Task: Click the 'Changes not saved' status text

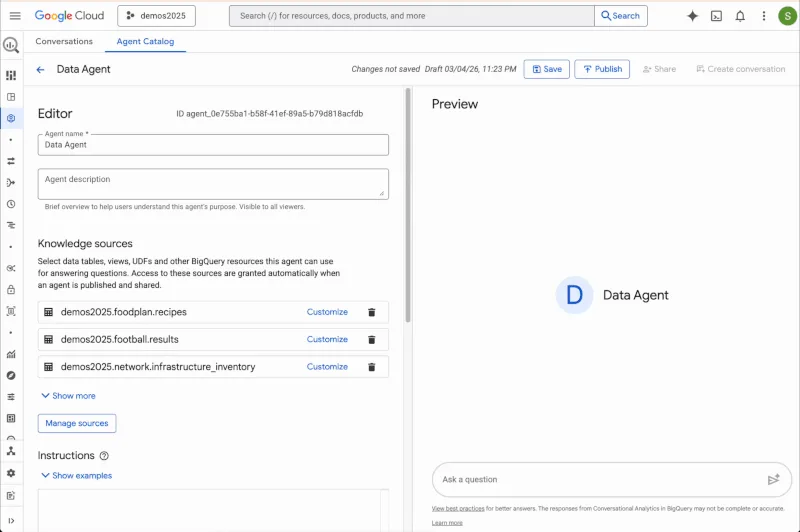Action: point(386,69)
